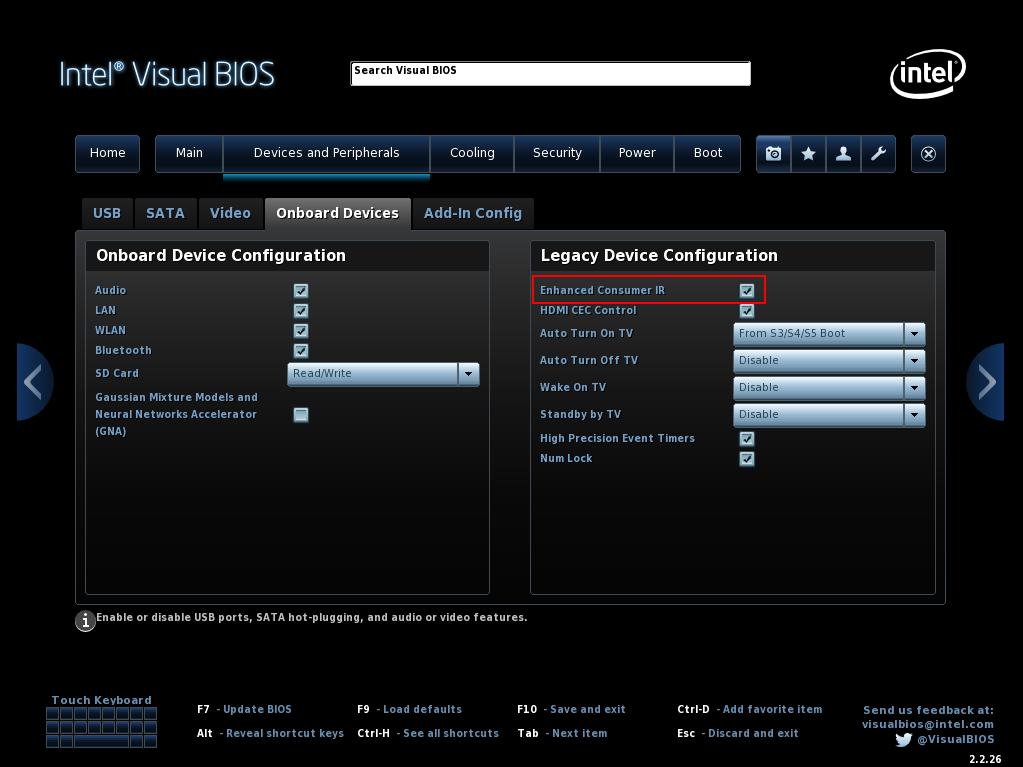The image size is (1023, 767).
Task: Enable the GNA accelerator checkbox
Action: 301,415
